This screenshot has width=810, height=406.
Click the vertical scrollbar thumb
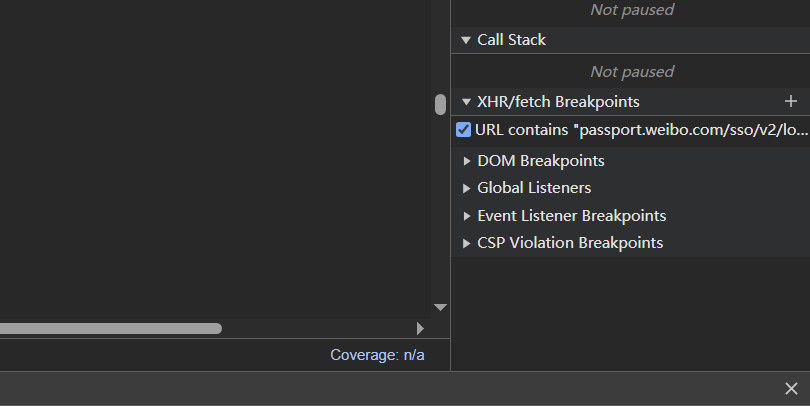pos(440,104)
